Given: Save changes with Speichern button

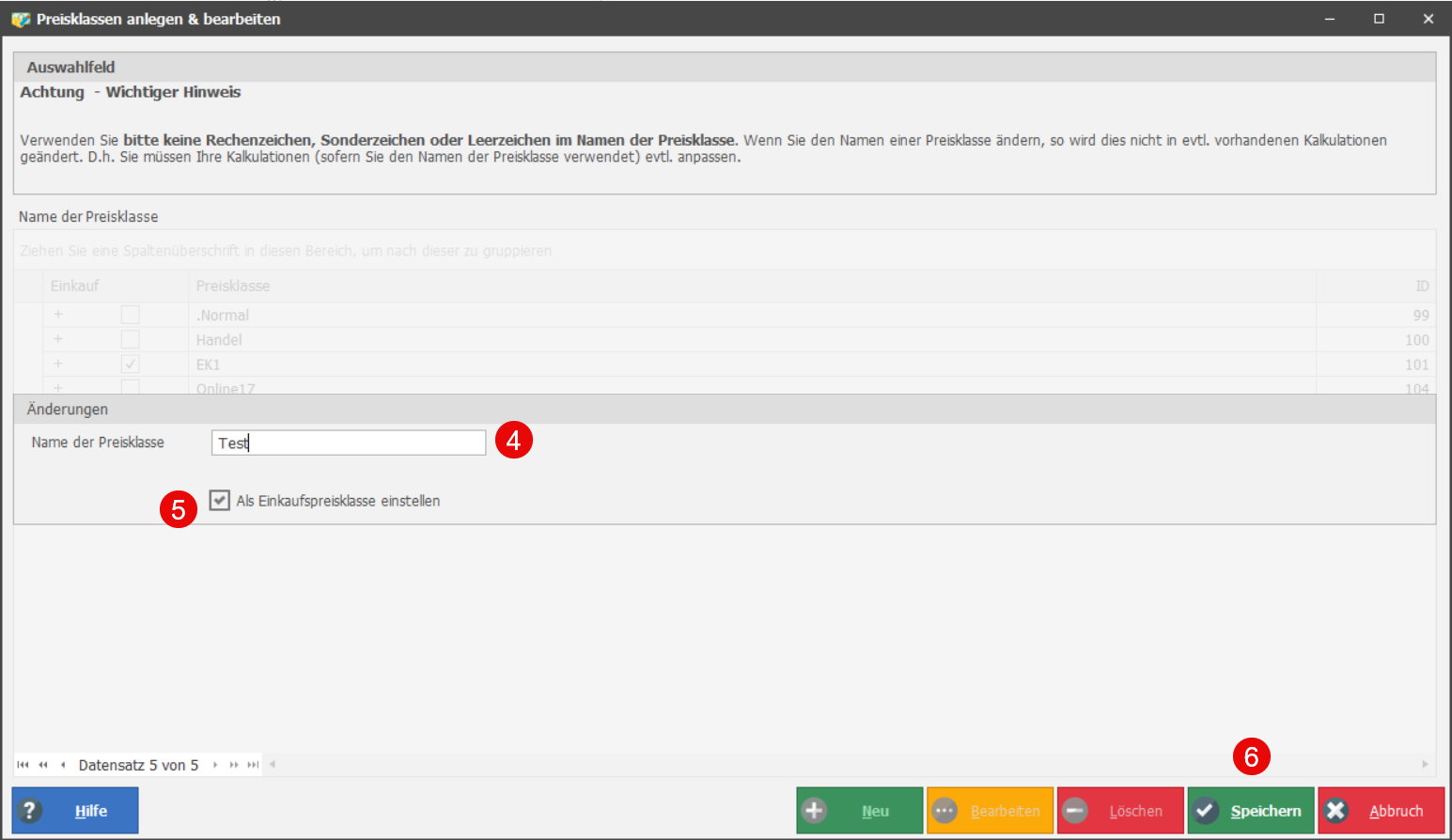Looking at the screenshot, I should 1251,810.
